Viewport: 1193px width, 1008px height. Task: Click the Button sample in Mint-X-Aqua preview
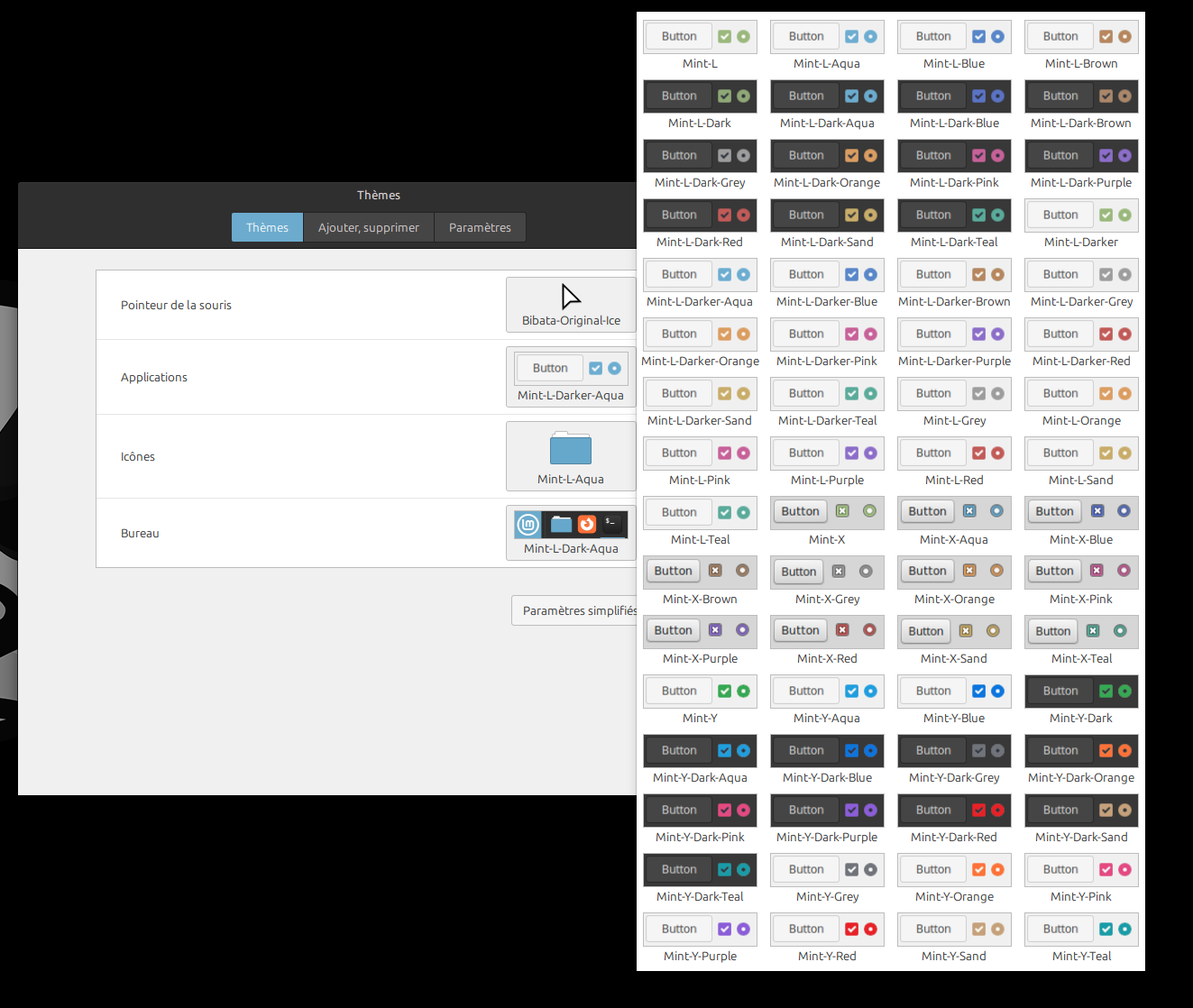[x=927, y=511]
